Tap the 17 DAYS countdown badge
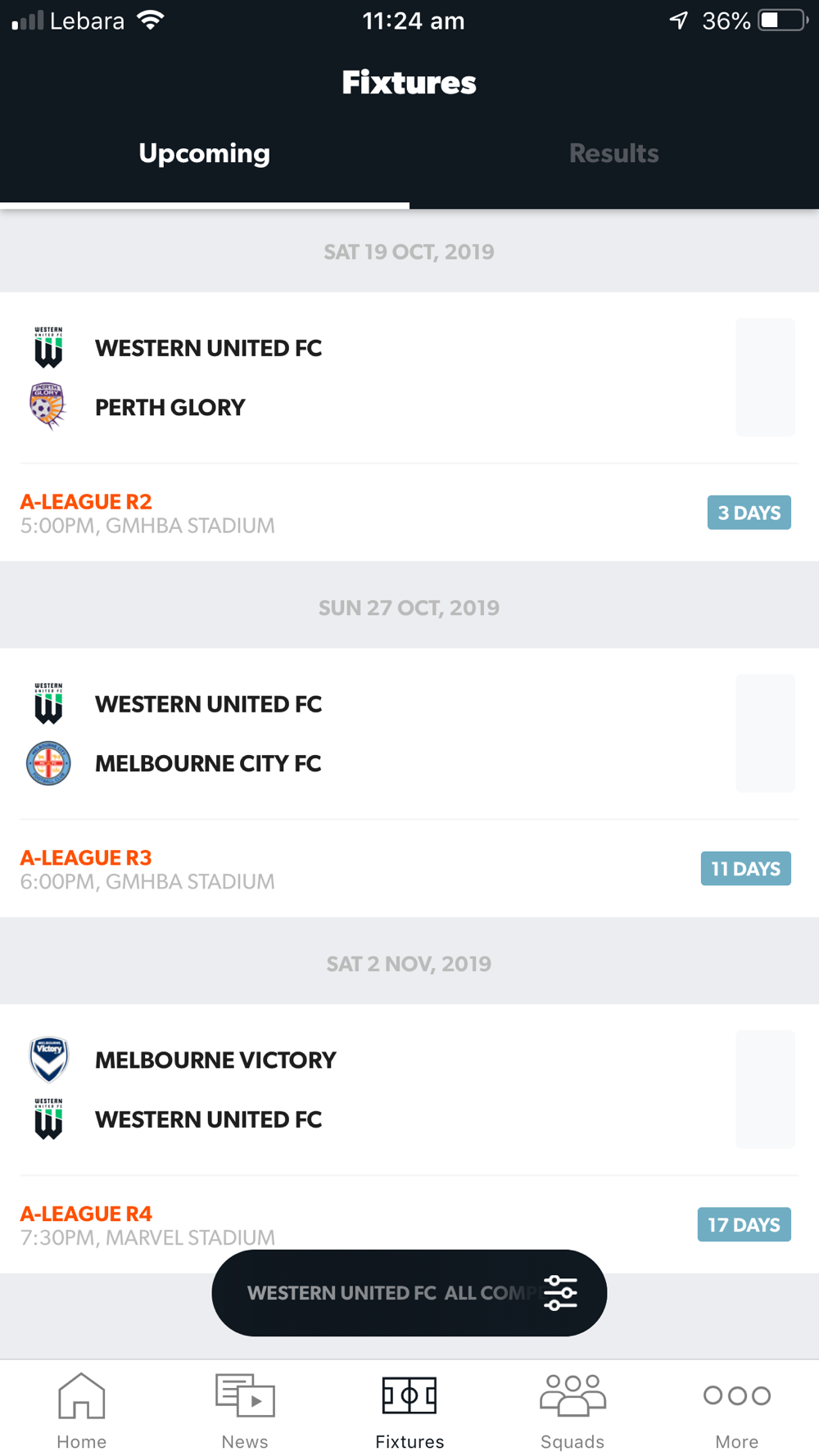This screenshot has height=1456, width=819. (744, 1225)
